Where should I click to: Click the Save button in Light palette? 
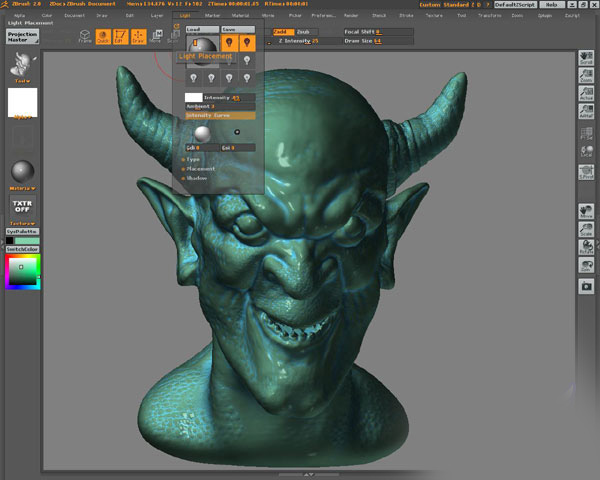coord(238,29)
